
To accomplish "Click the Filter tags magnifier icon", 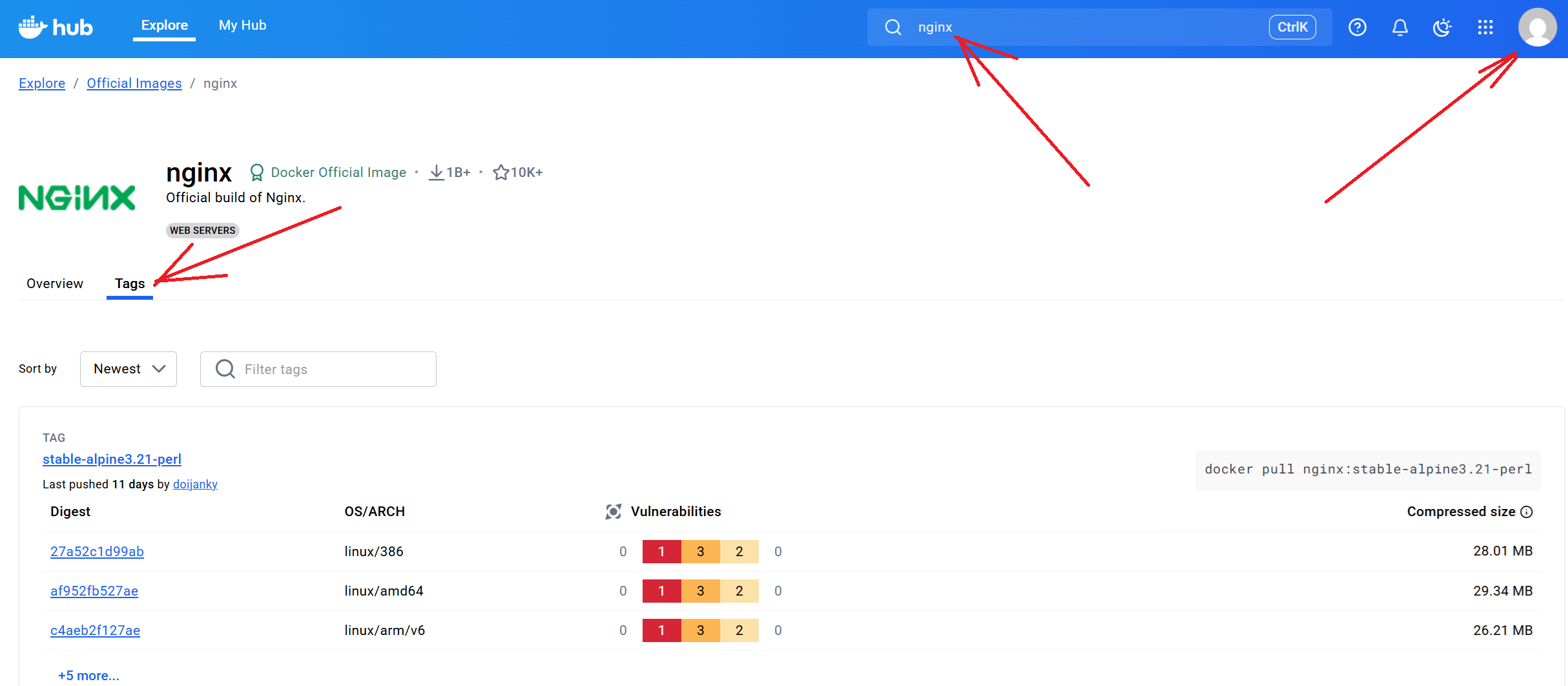I will click(x=225, y=369).
